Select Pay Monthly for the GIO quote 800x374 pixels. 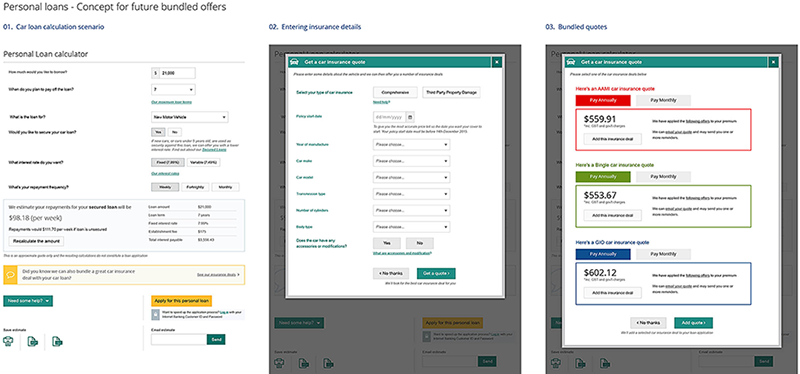(663, 254)
